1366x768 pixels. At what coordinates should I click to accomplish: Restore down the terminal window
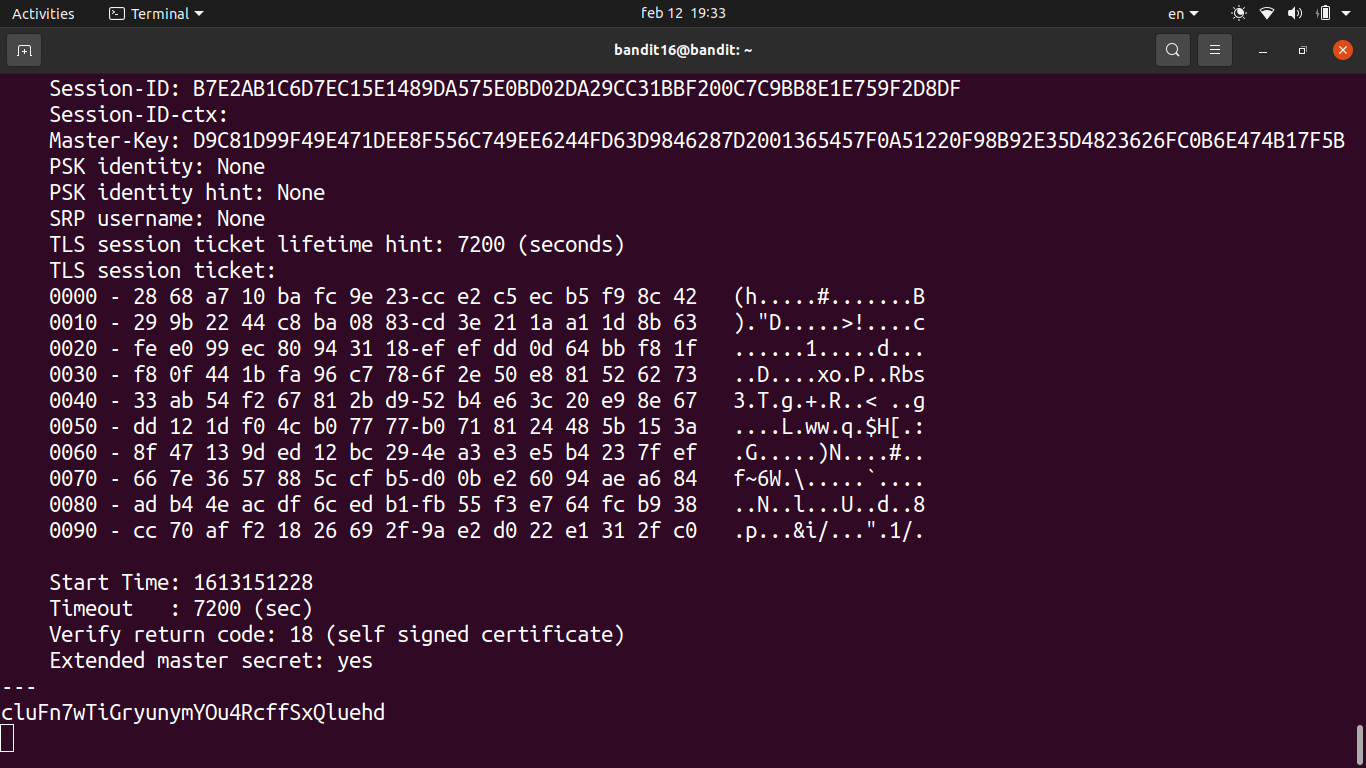[x=1302, y=50]
